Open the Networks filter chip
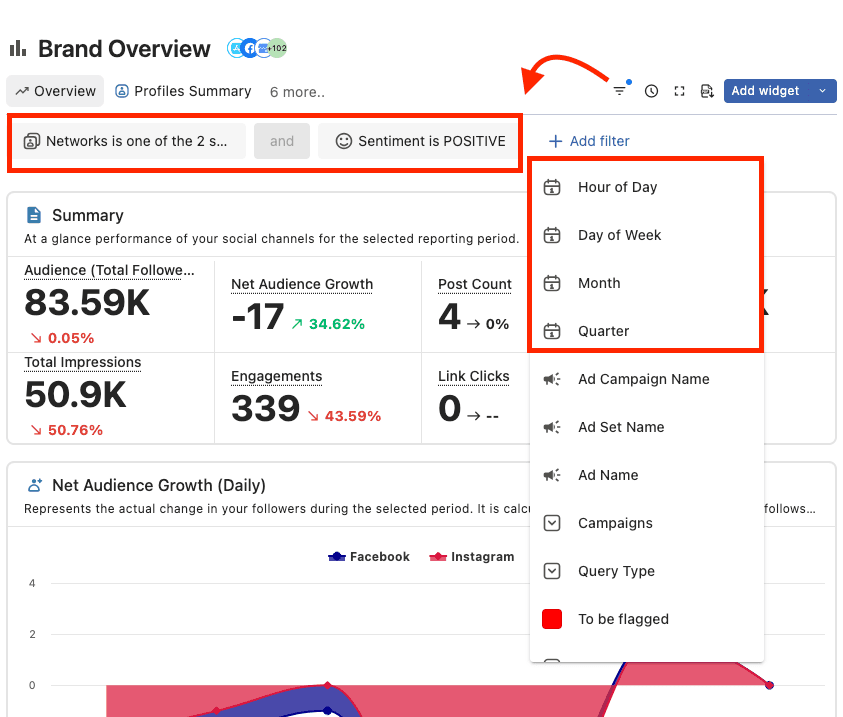Image resolution: width=843 pixels, height=717 pixels. [127, 141]
